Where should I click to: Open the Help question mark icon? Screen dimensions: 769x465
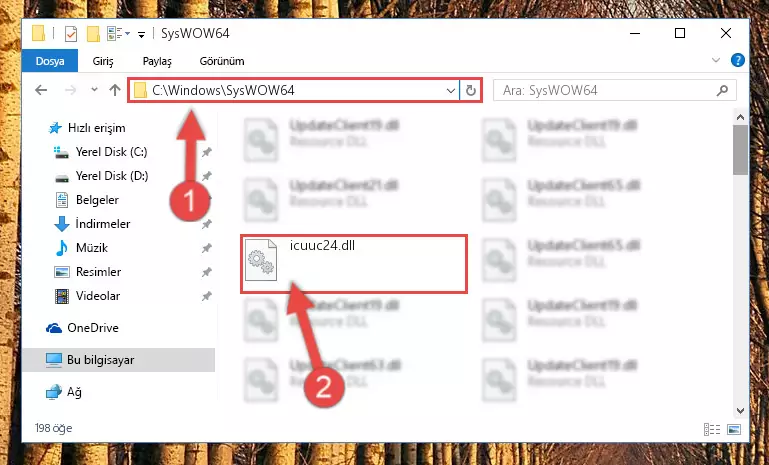737,60
